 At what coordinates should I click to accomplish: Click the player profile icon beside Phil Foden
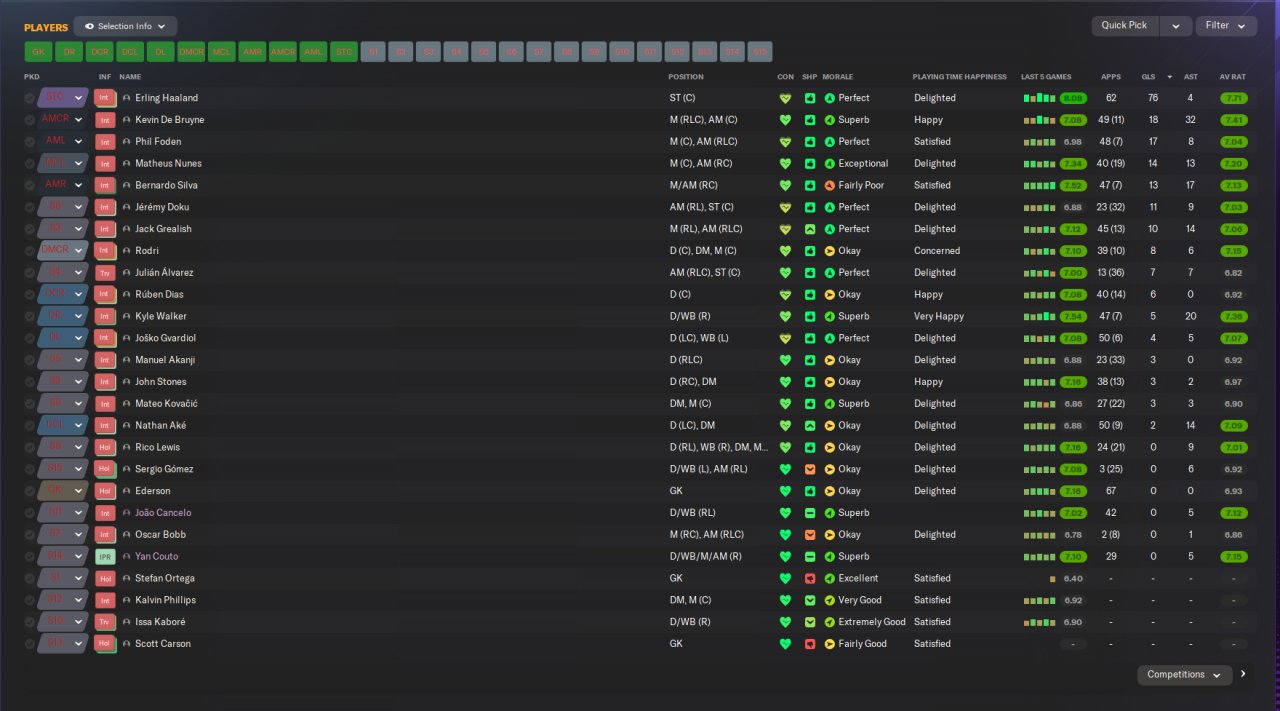click(x=127, y=142)
